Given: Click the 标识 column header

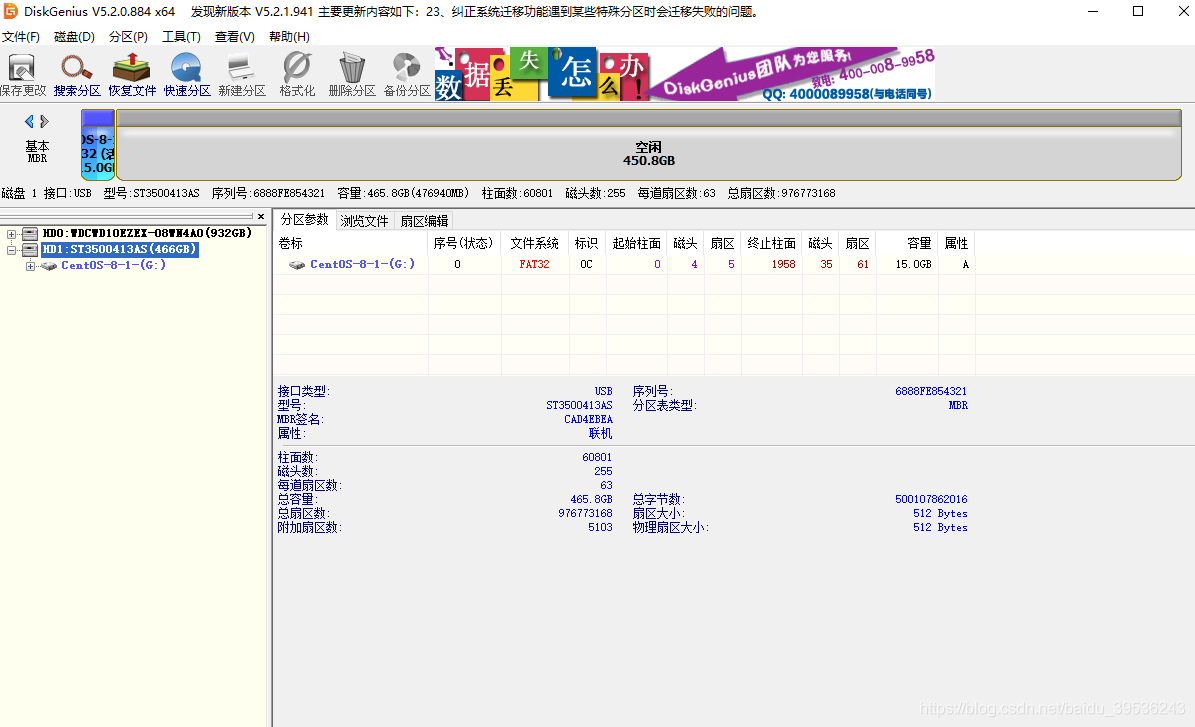Looking at the screenshot, I should click(x=587, y=243).
